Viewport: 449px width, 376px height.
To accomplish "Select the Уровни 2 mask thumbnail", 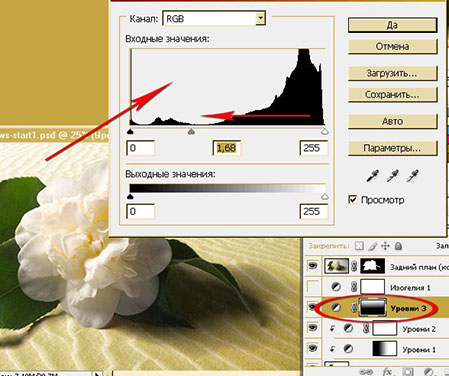I will click(385, 328).
